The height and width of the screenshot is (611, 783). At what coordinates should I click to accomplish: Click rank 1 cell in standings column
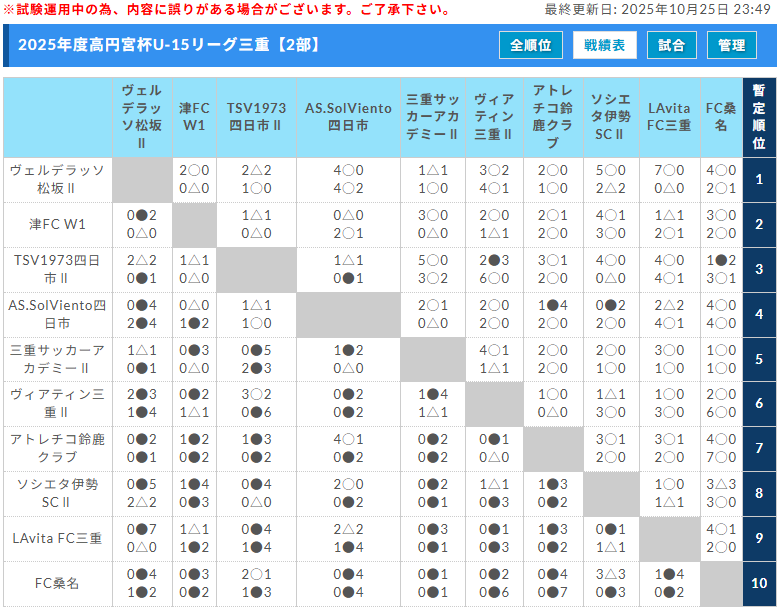point(759,180)
